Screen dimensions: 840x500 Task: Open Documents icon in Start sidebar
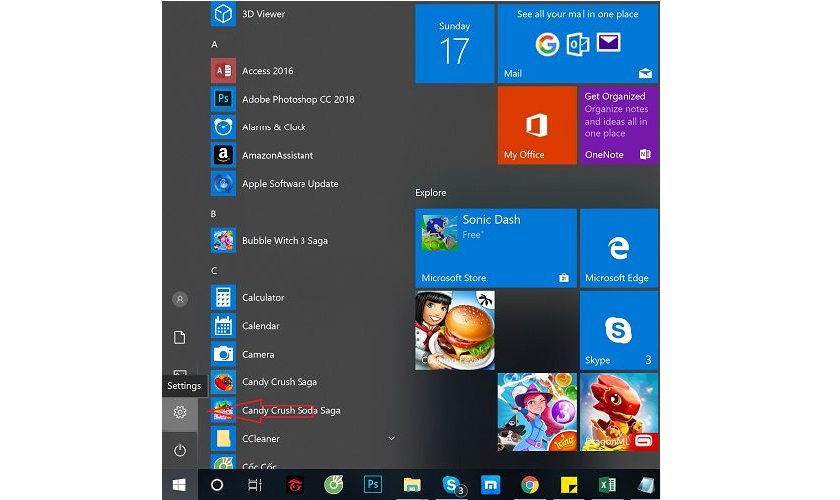[x=180, y=338]
